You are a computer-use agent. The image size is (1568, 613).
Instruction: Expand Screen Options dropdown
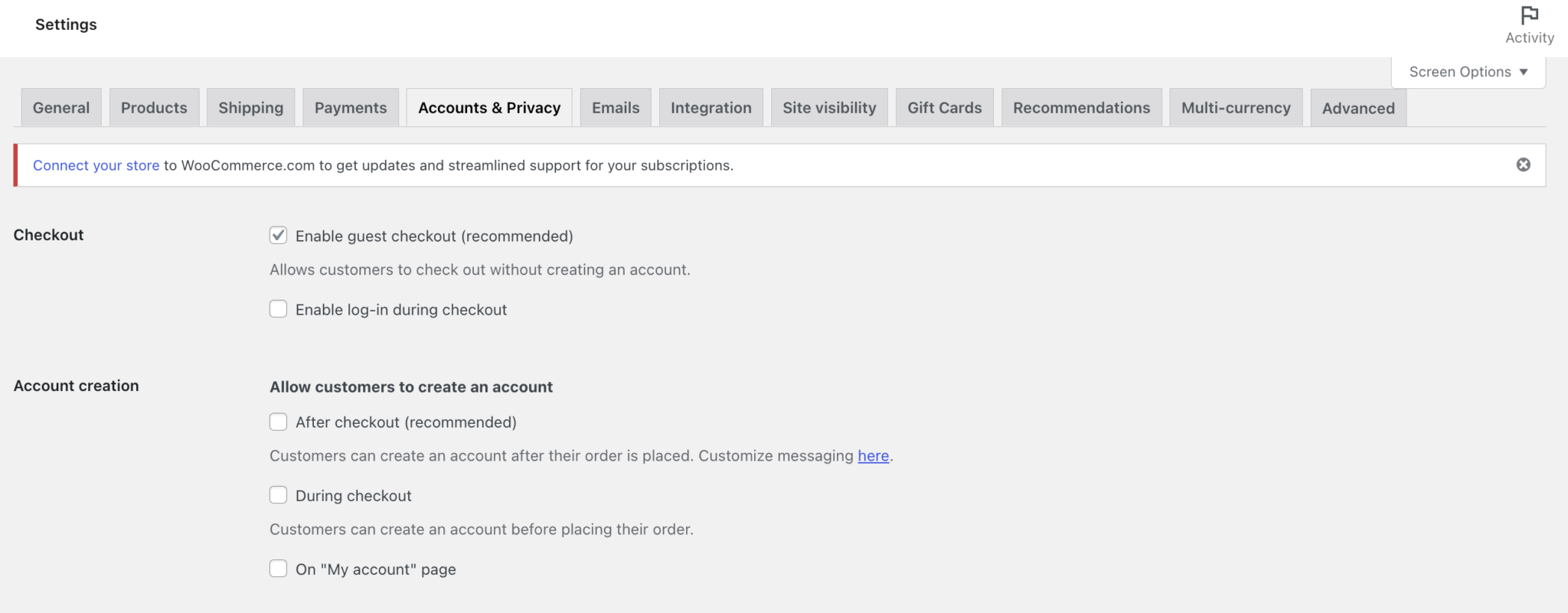point(1468,72)
